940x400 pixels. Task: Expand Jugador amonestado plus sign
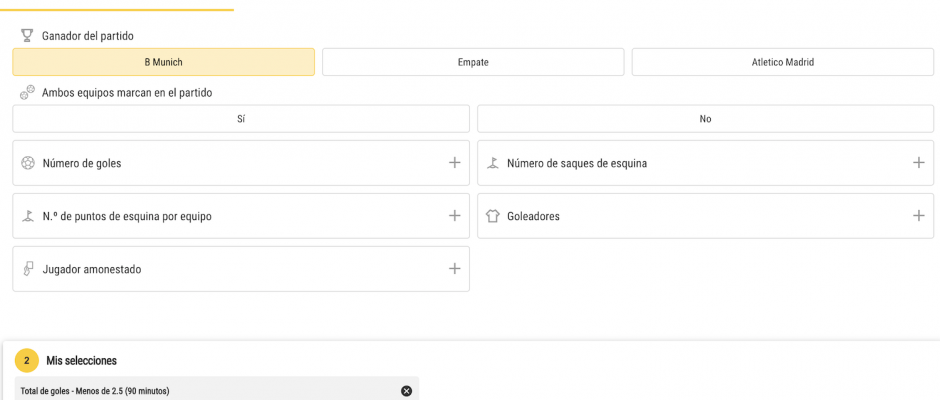point(454,269)
